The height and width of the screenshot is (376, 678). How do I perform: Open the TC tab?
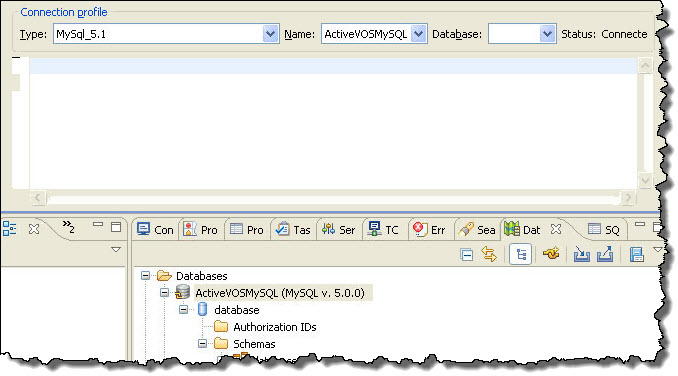[x=384, y=229]
